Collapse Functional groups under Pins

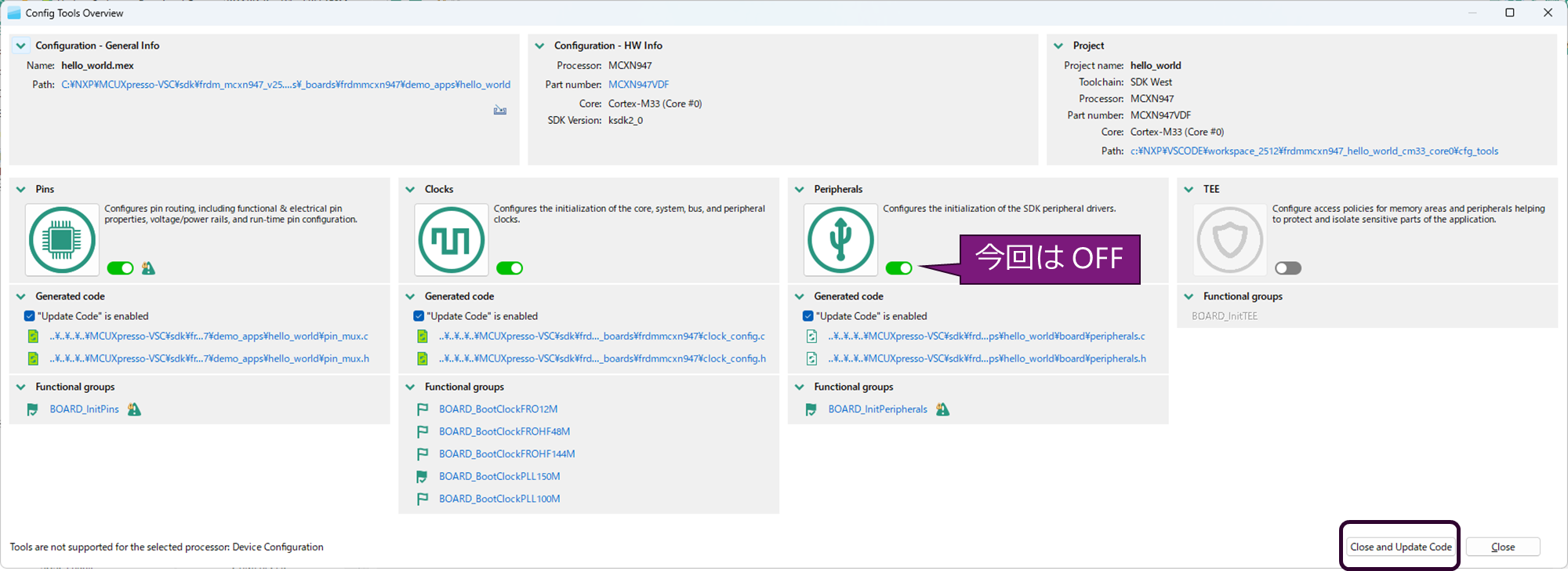click(x=21, y=387)
